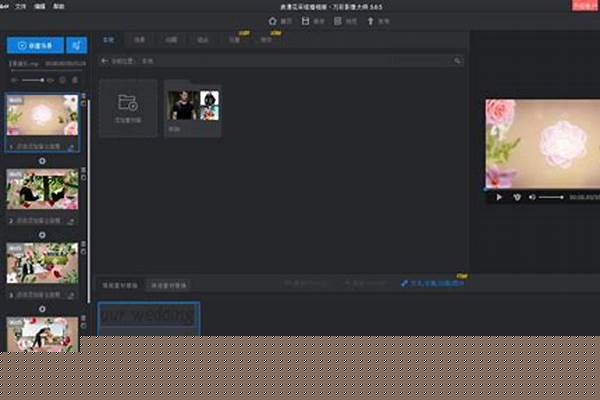Select the fifth media library tab with the yellow badge
Viewport: 600px width, 400px height.
[235, 40]
